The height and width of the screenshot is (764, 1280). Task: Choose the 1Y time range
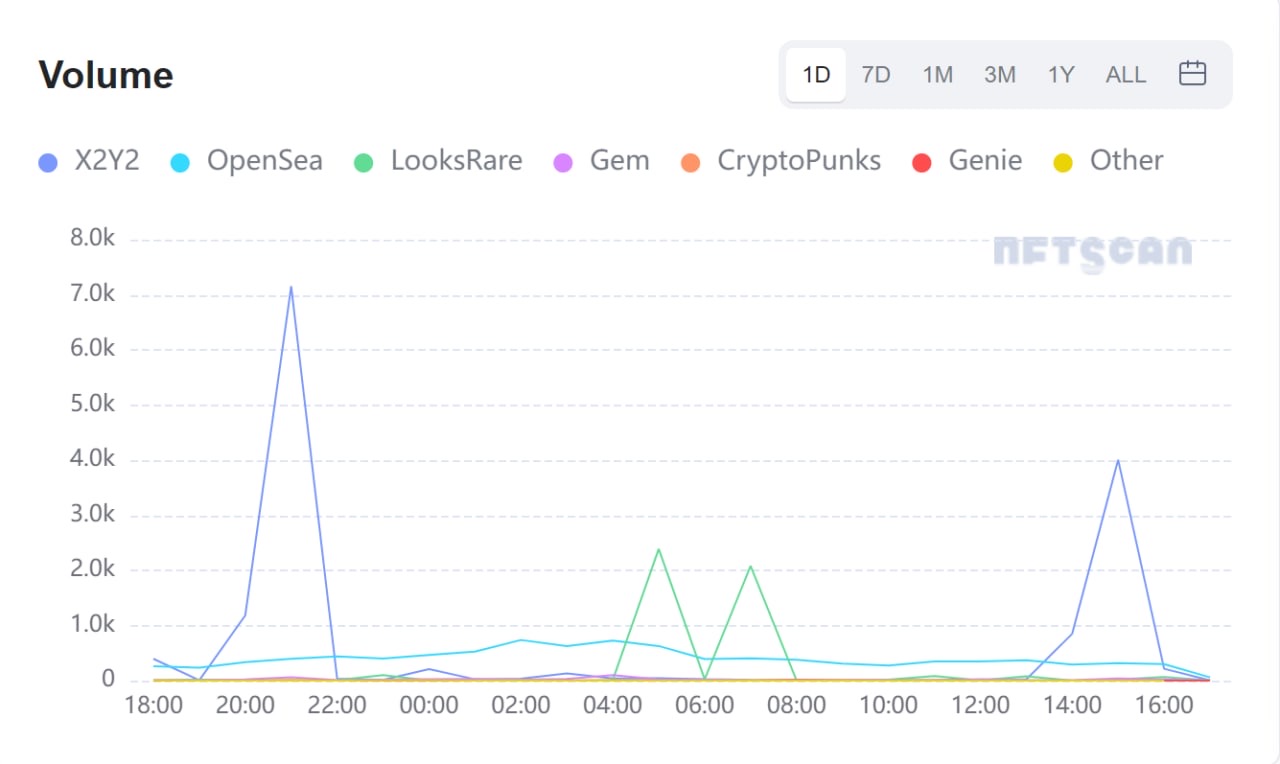click(1061, 75)
